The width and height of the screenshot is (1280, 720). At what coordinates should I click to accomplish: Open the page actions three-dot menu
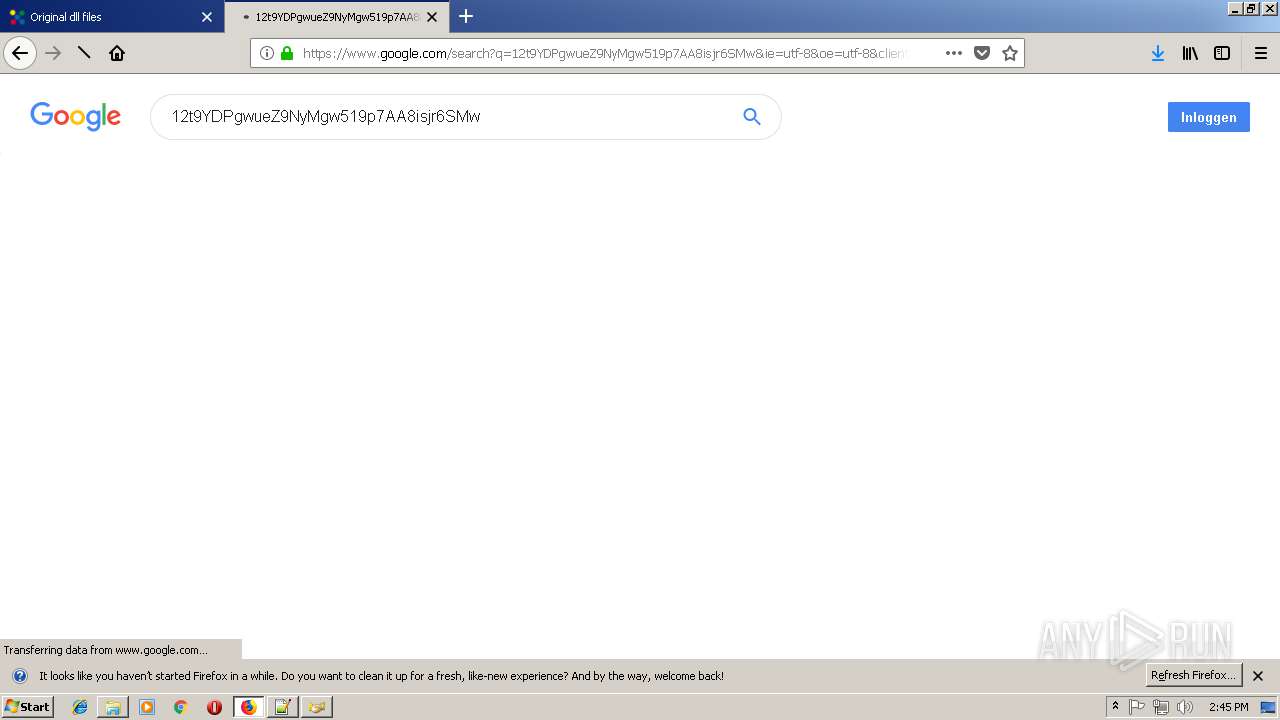point(954,53)
